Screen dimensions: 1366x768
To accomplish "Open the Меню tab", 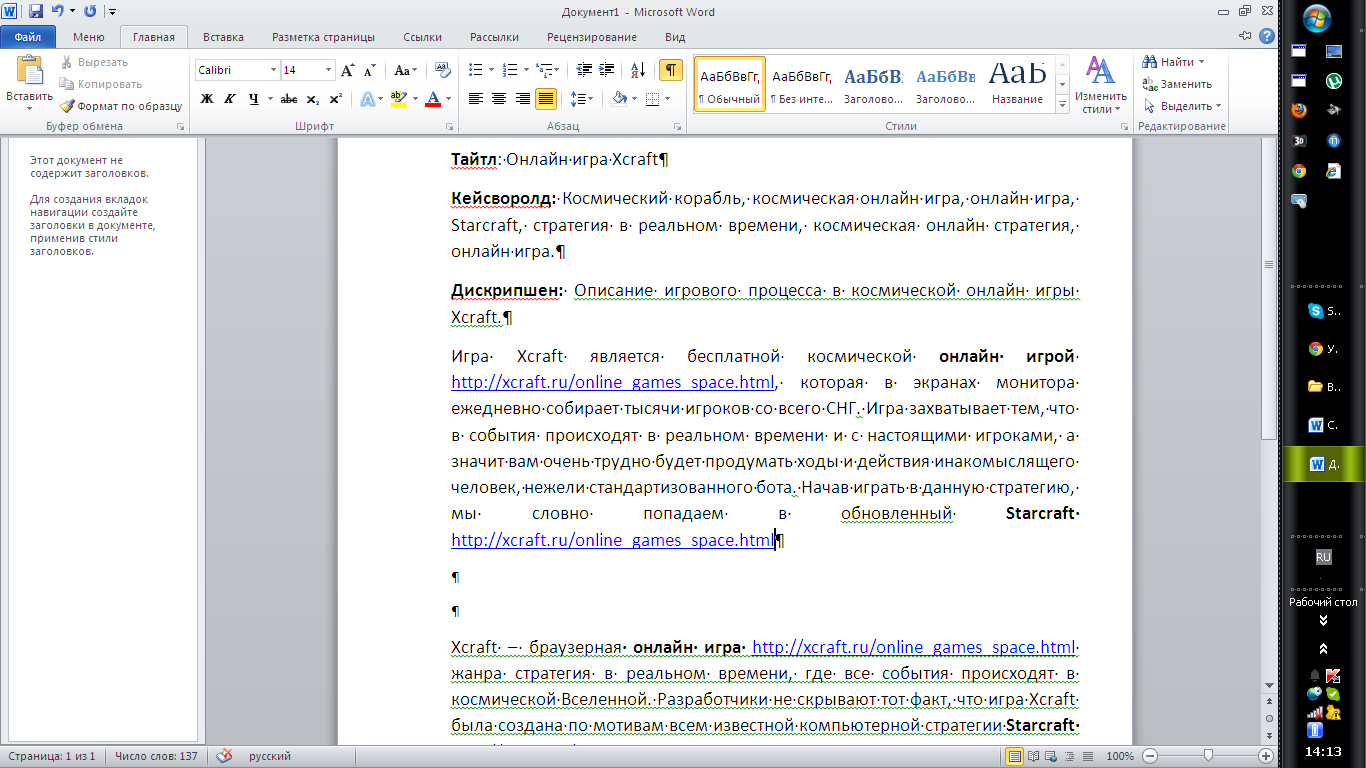I will pos(88,37).
